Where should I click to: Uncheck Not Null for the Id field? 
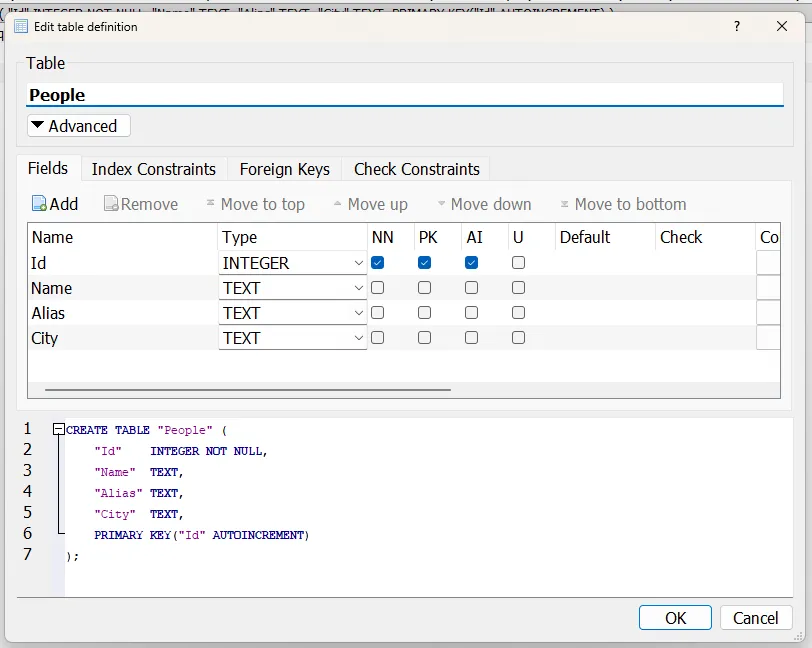coord(378,263)
